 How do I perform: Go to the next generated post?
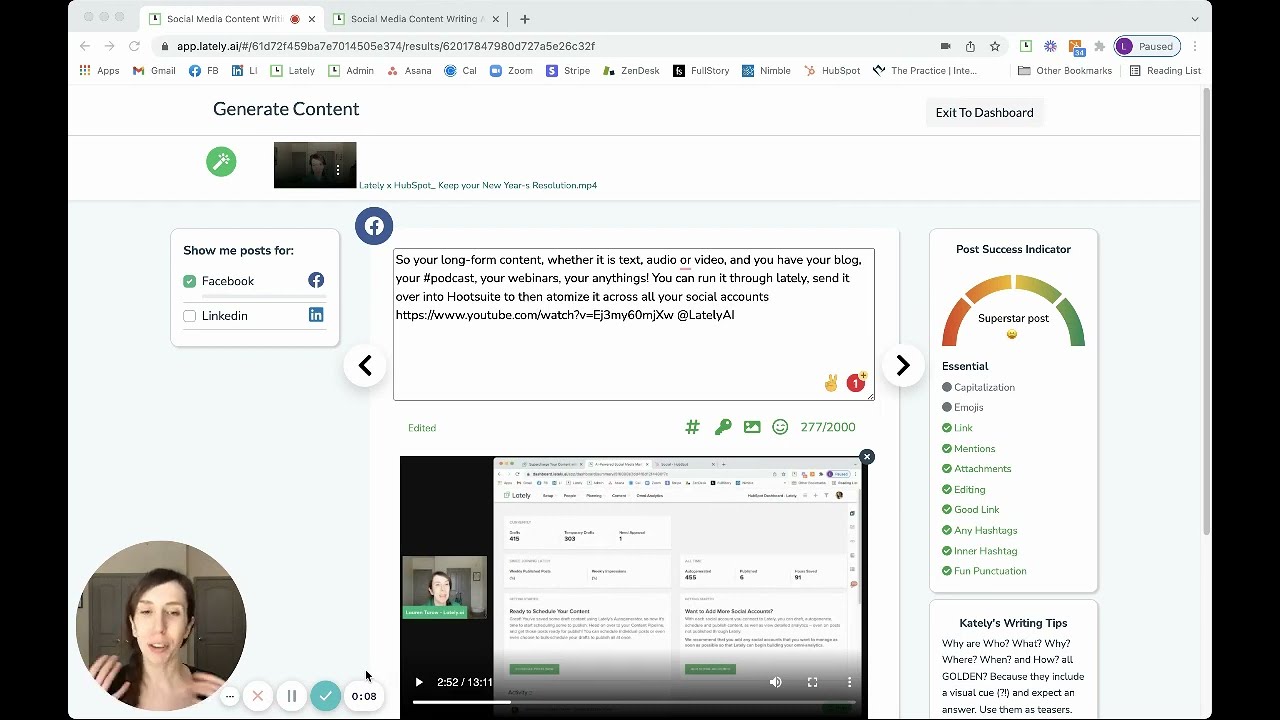(x=903, y=366)
